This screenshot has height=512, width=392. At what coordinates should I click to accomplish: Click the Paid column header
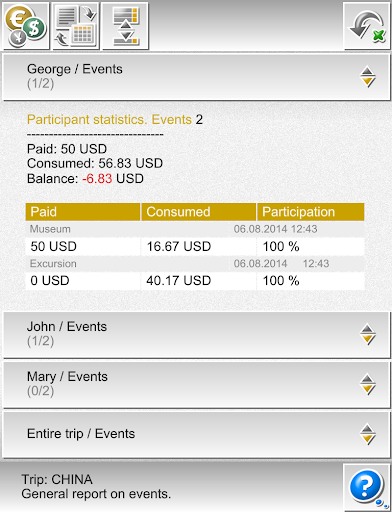point(83,212)
